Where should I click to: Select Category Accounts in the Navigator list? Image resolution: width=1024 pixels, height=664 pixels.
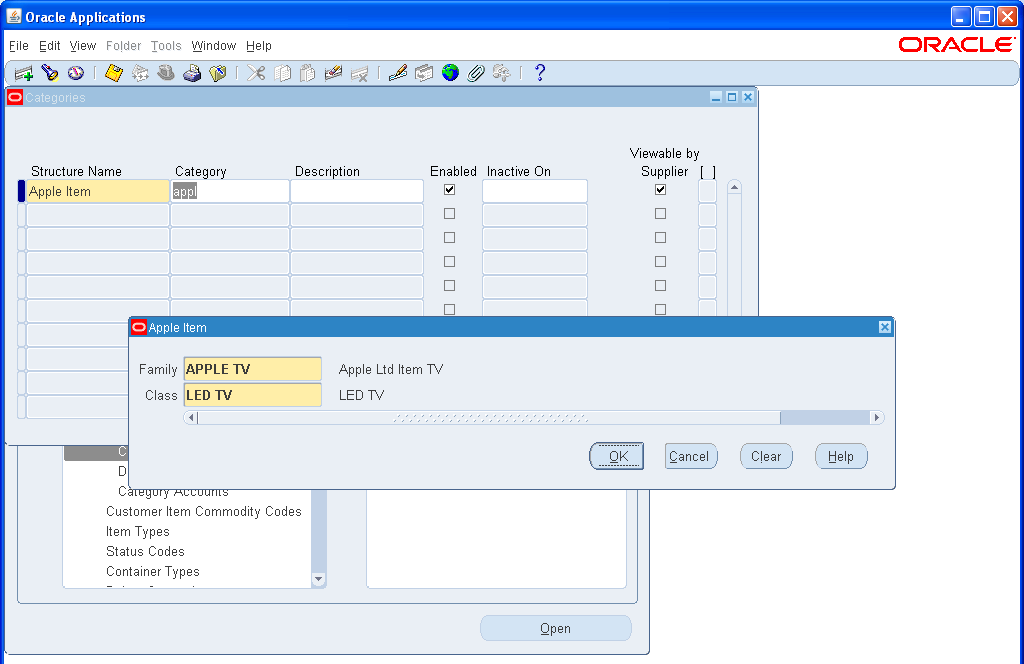point(173,492)
